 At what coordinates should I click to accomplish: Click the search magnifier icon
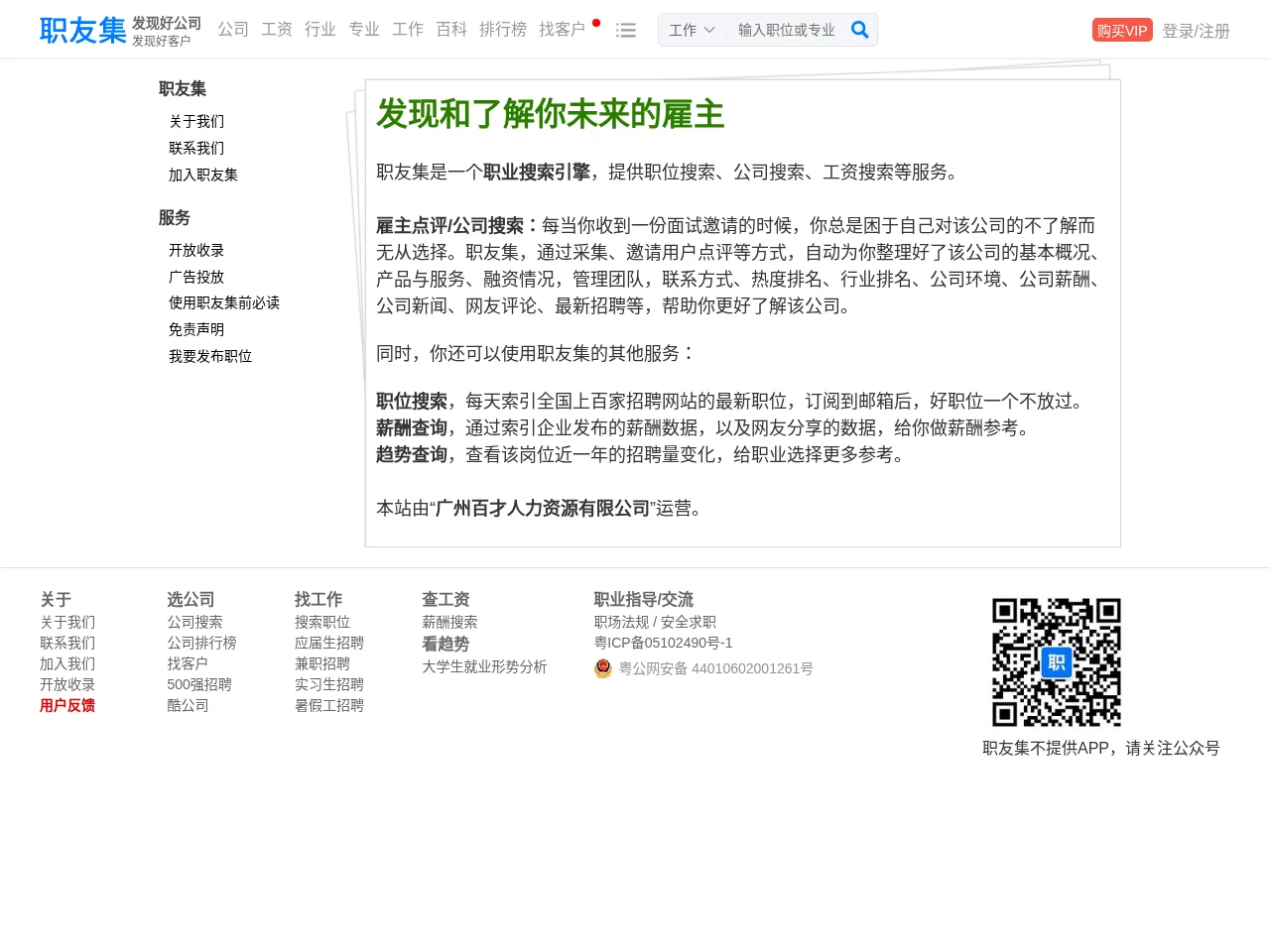860,30
